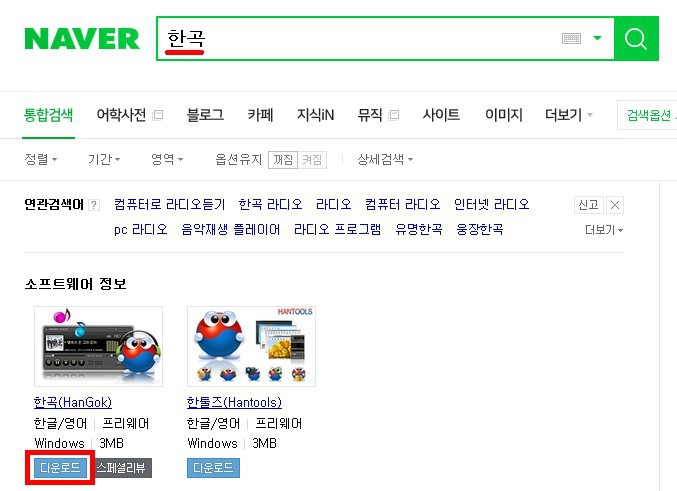Click 다운로드 button under 한곡(HanGok)
Image resolution: width=677 pixels, height=491 pixels.
coord(60,468)
